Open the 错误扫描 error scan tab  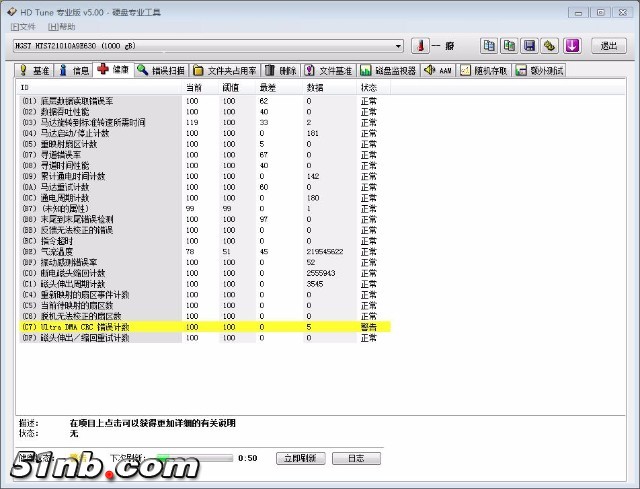(161, 71)
